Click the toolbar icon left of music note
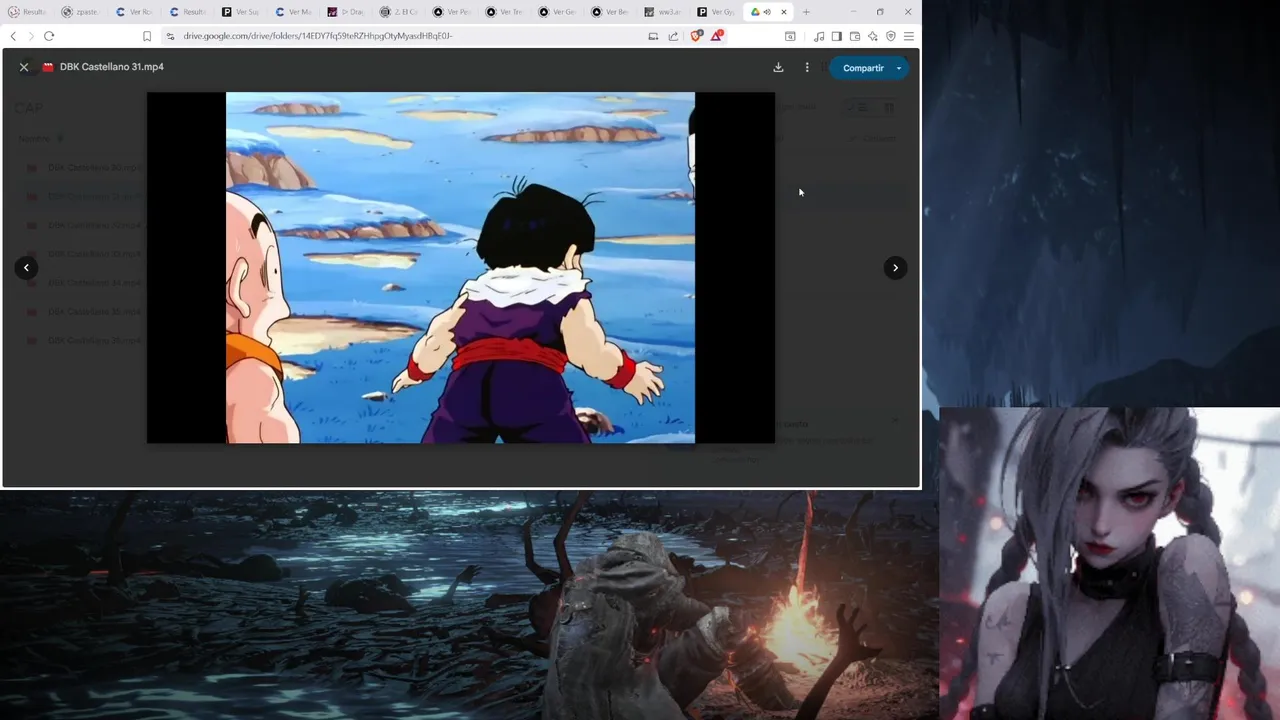The height and width of the screenshot is (720, 1280). tap(790, 36)
